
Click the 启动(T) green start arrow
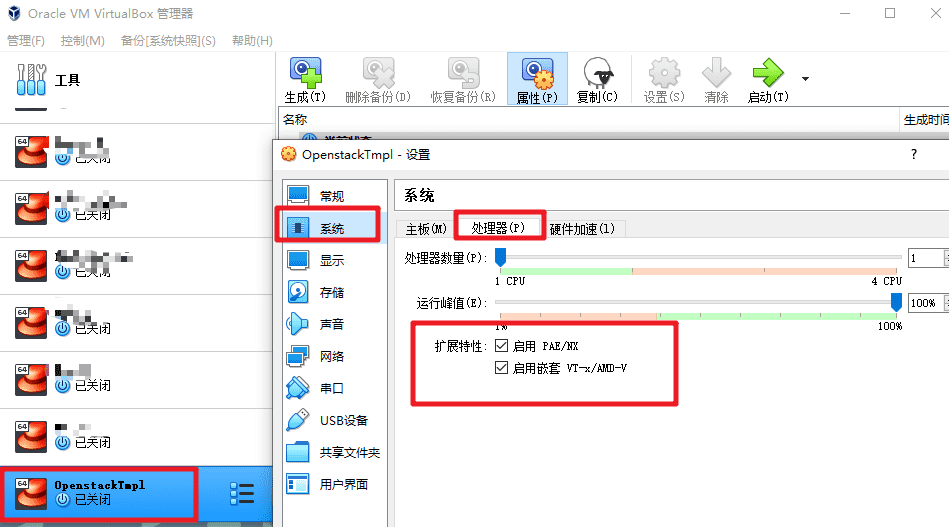pos(768,73)
